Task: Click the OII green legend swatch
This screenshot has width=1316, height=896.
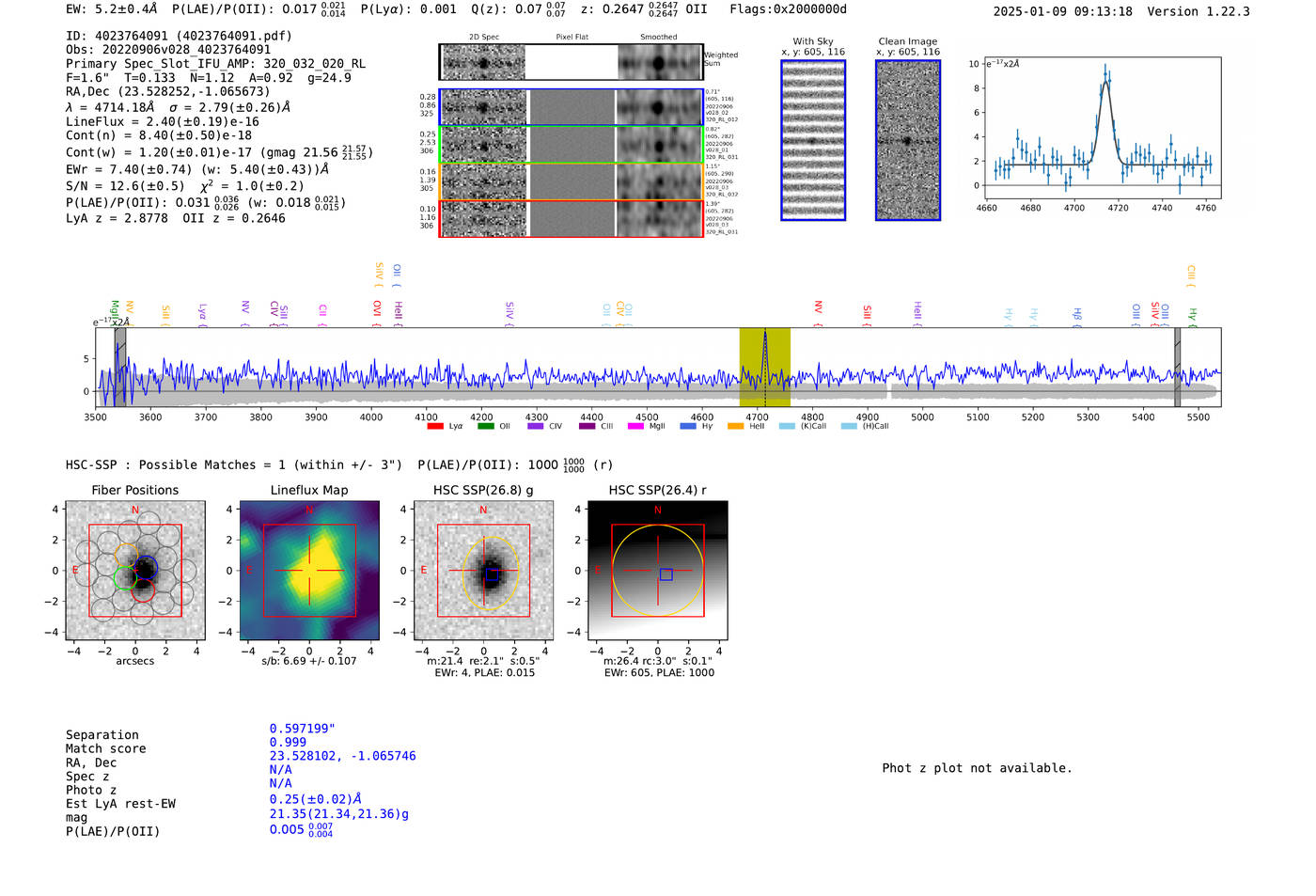Action: pos(485,426)
